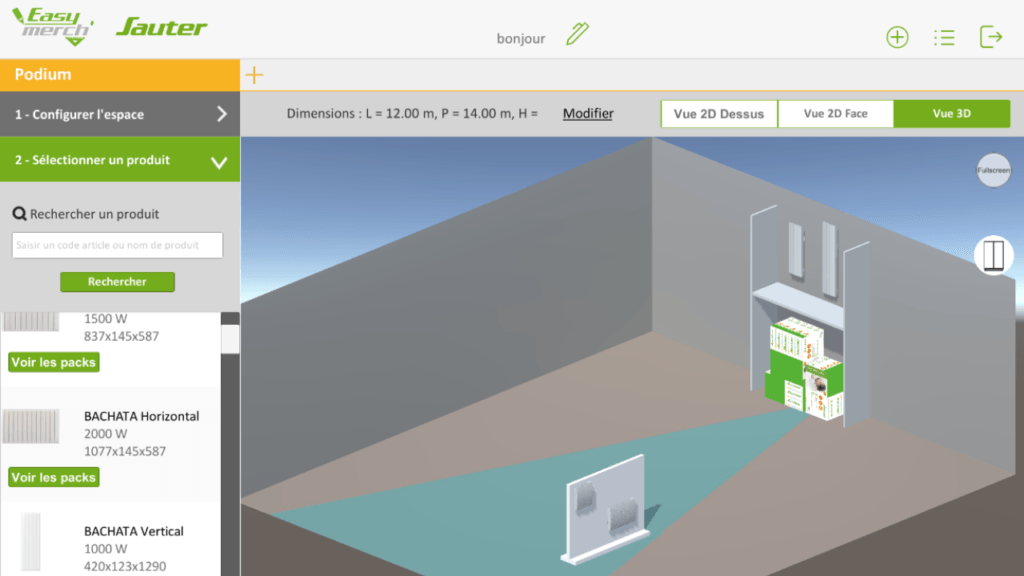
Task: Click the round shelf panel icon
Action: (x=993, y=255)
